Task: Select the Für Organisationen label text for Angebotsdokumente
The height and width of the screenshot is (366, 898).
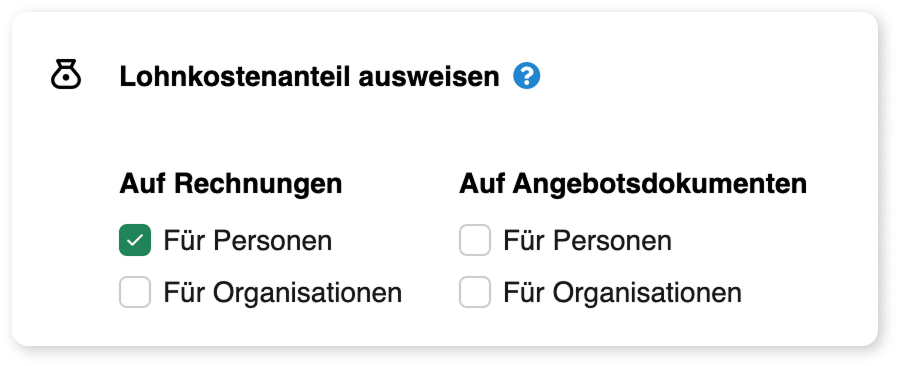Action: [623, 293]
